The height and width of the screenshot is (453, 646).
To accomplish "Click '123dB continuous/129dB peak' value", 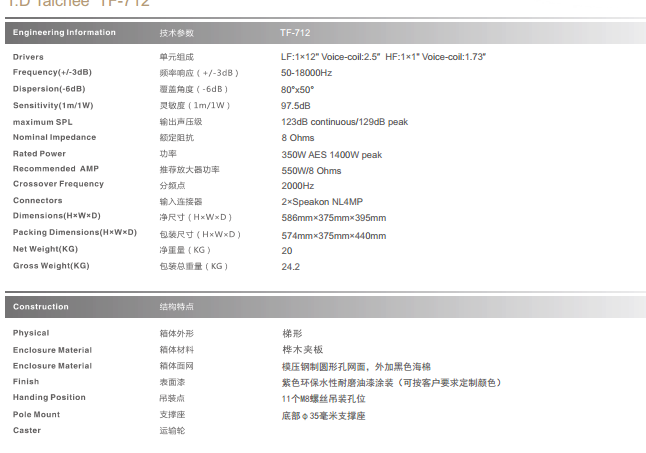I will coord(344,122).
